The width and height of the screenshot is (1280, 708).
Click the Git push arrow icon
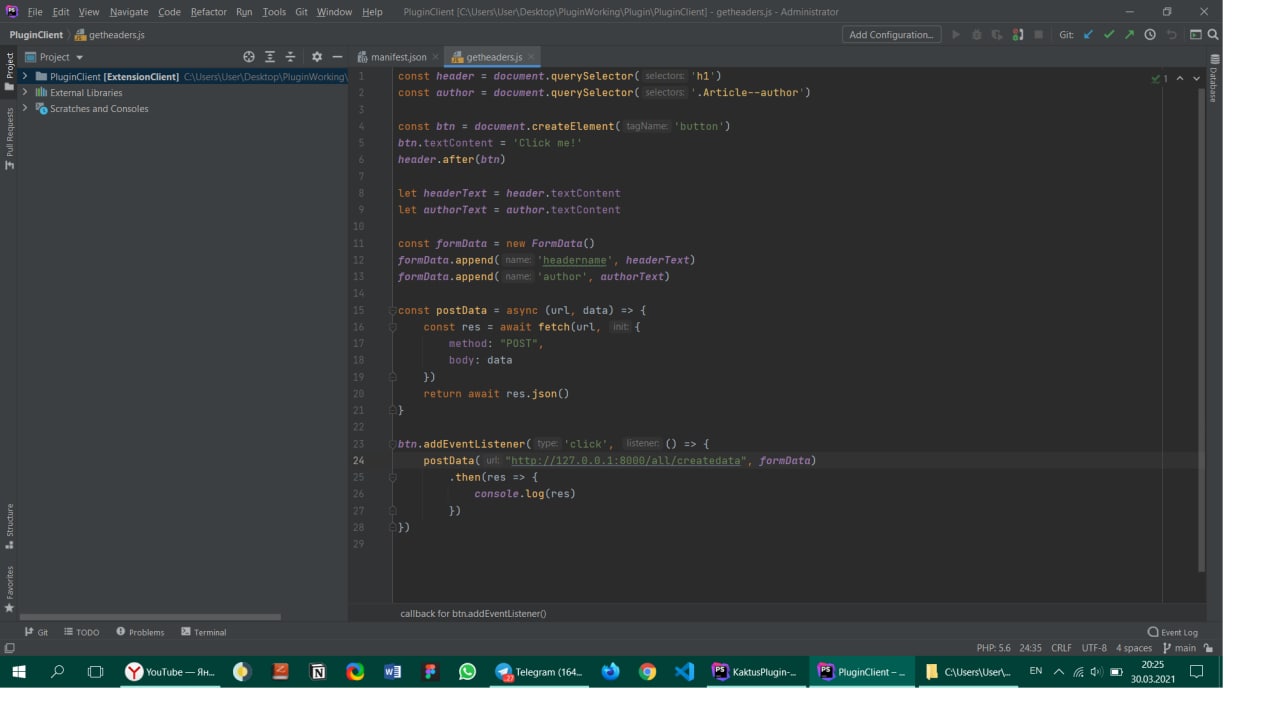click(x=1129, y=35)
